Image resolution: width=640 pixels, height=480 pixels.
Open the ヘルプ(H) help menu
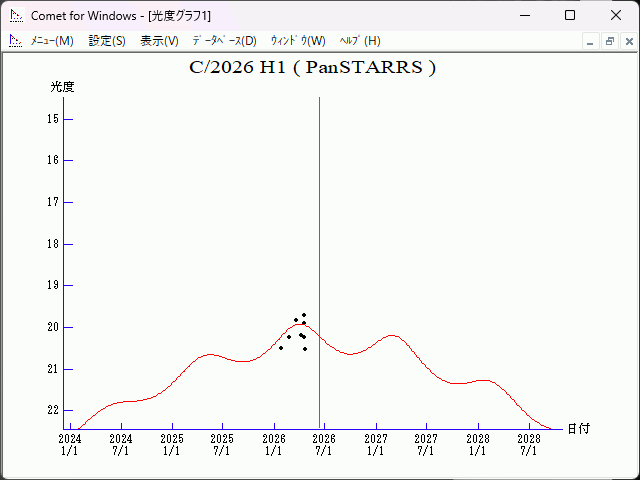click(x=360, y=41)
